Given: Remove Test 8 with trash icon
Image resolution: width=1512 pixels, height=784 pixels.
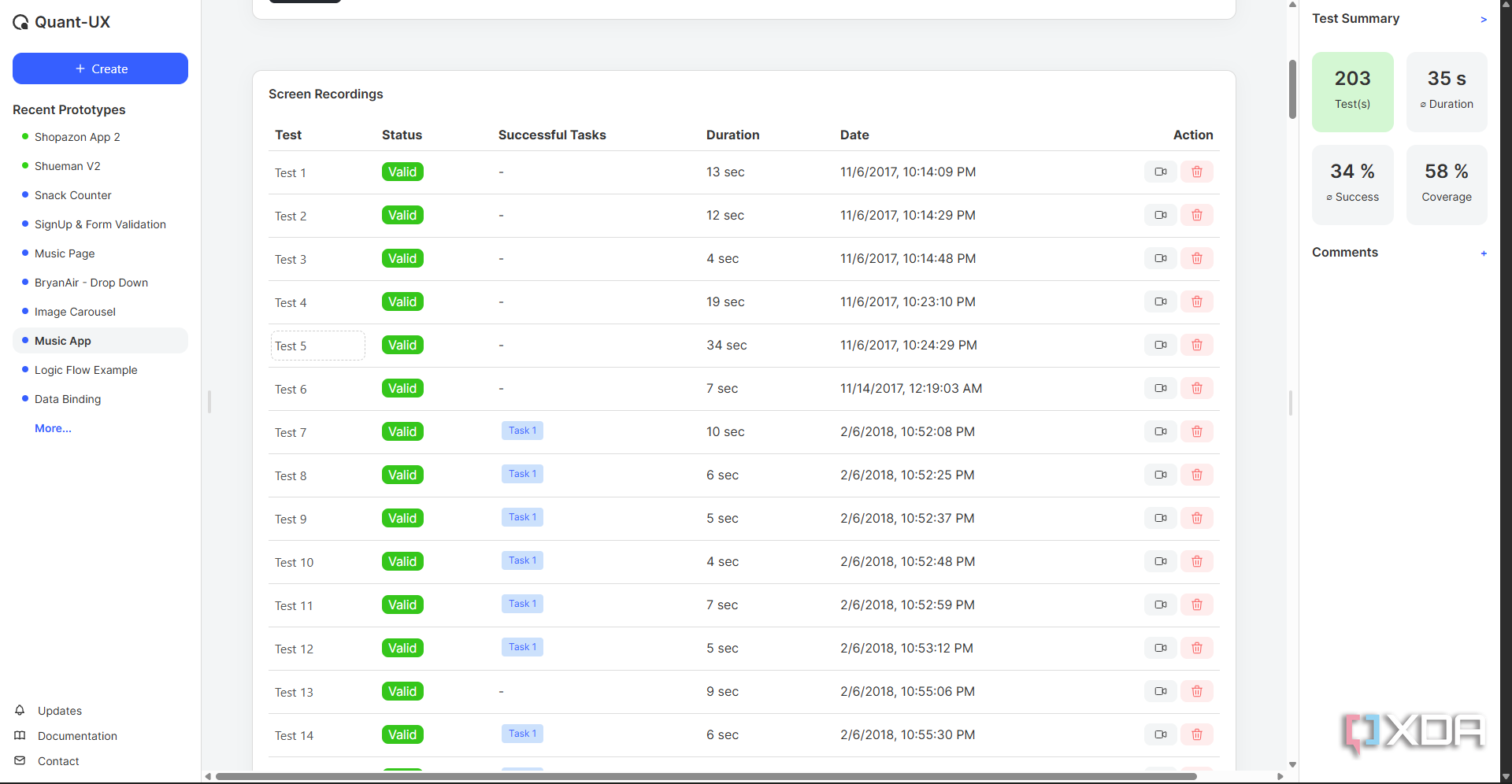Looking at the screenshot, I should pos(1196,475).
